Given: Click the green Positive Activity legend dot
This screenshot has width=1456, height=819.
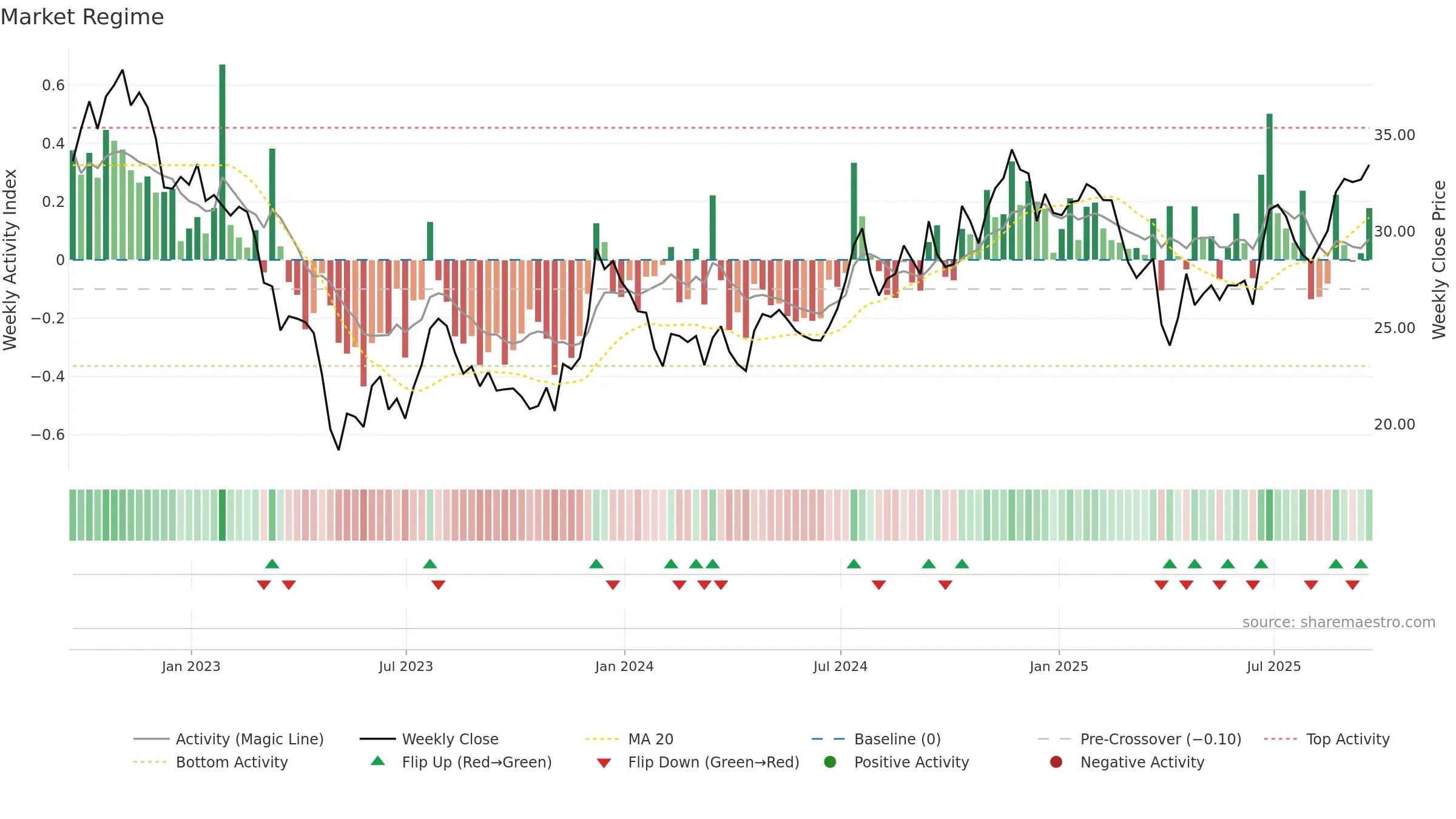Looking at the screenshot, I should click(x=830, y=762).
